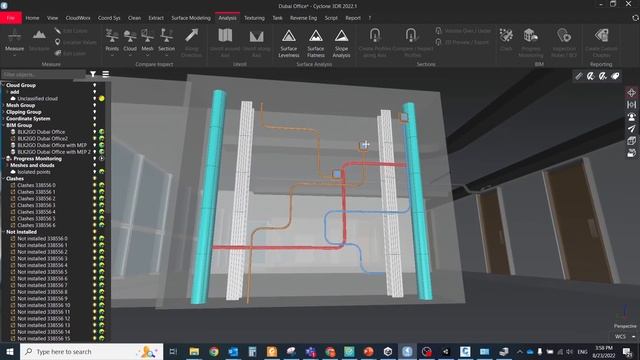Toggle visibility bulb for BLK2GO Dubai Office
640x360 pixels.
pos(95,132)
